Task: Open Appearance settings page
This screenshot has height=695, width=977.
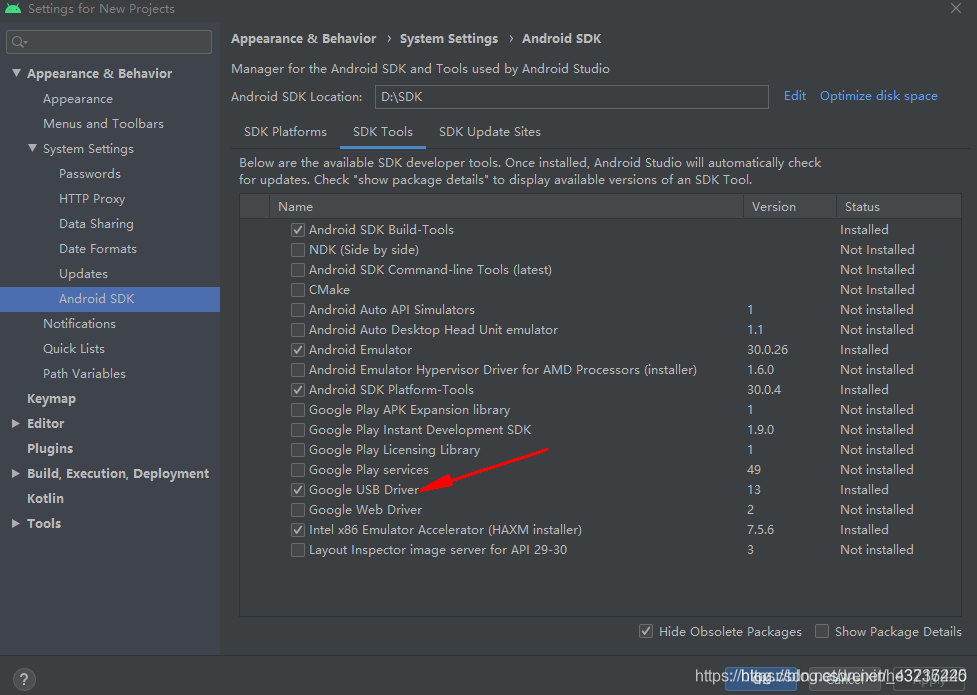Action: point(78,98)
